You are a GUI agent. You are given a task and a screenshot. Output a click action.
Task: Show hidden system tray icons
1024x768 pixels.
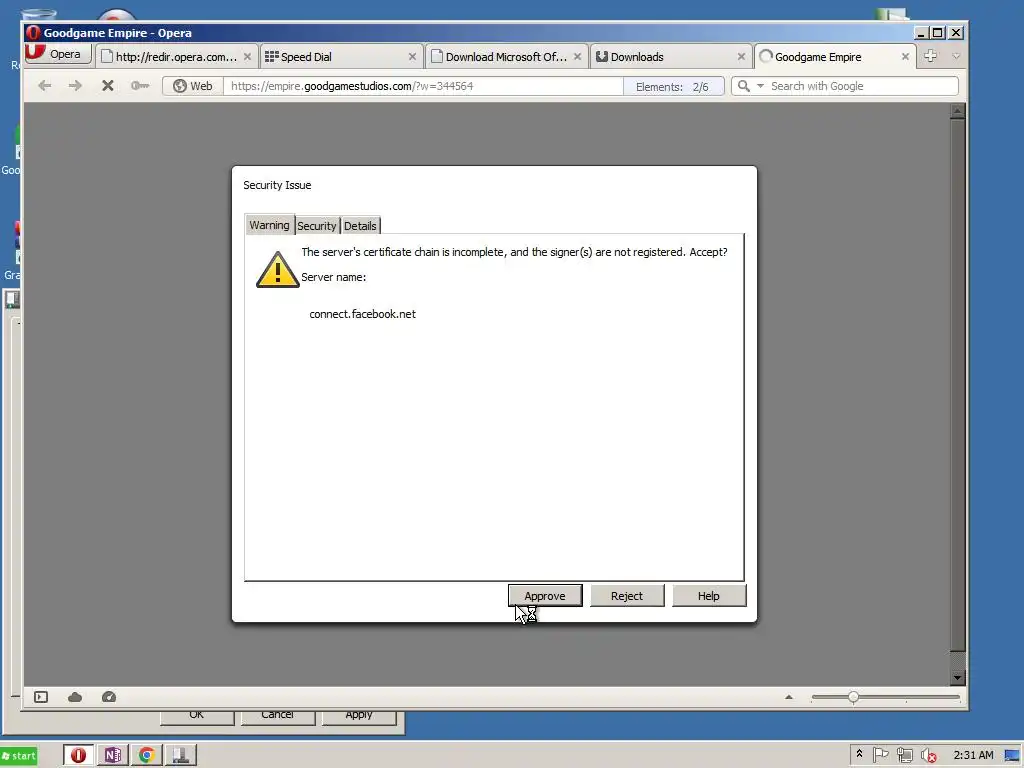point(859,754)
